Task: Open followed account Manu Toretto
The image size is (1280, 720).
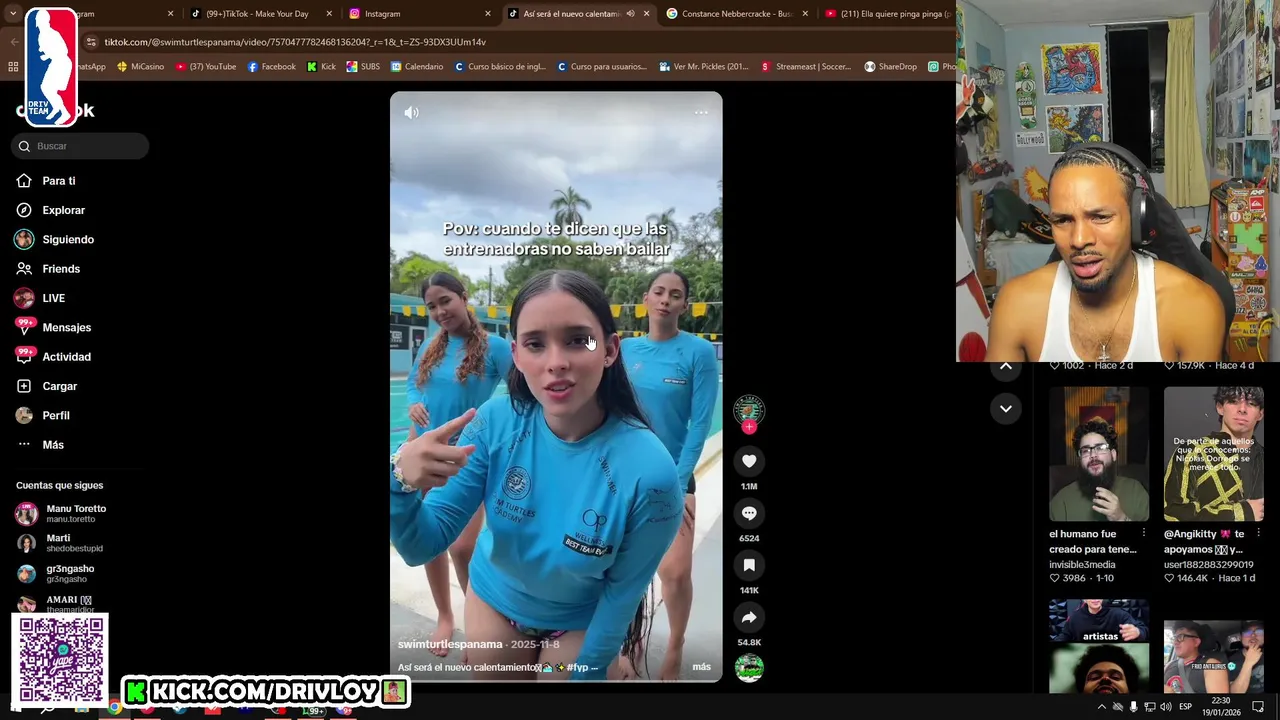Action: (62, 513)
